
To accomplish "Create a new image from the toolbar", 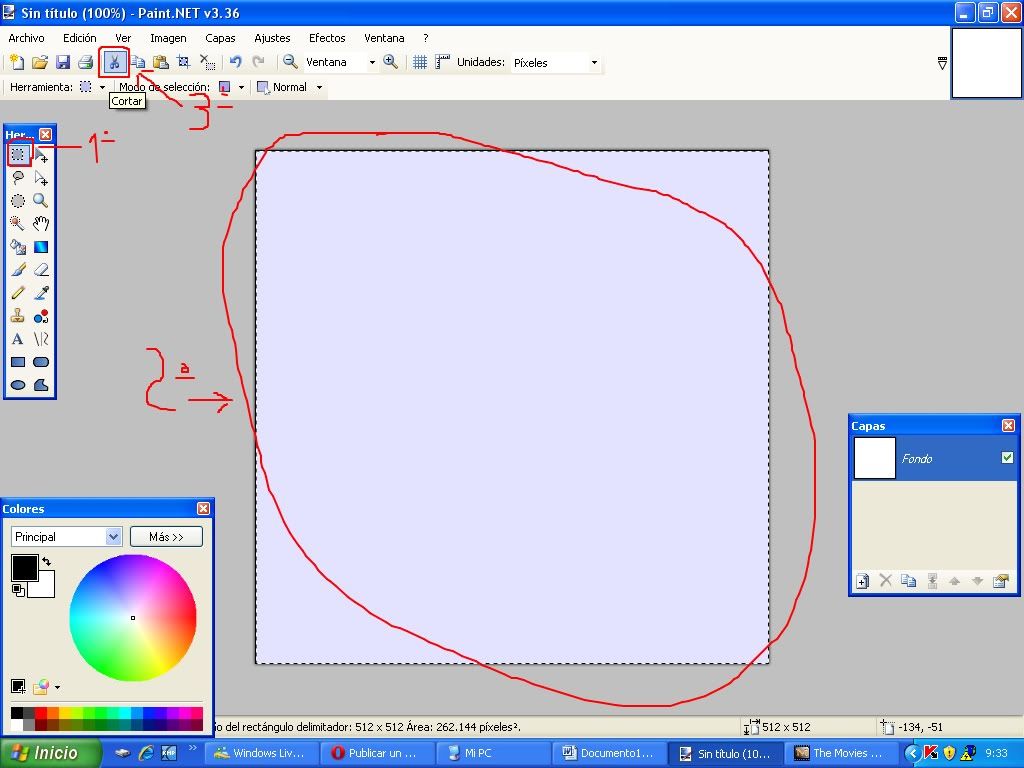I will [16, 62].
